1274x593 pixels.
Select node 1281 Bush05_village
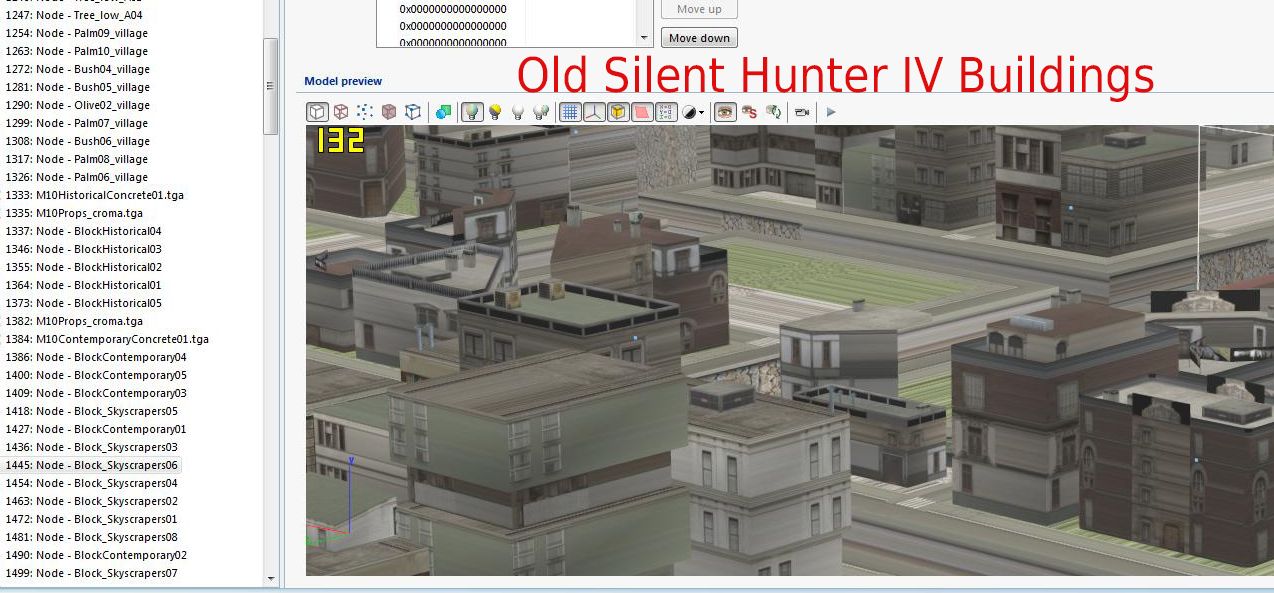[78, 87]
